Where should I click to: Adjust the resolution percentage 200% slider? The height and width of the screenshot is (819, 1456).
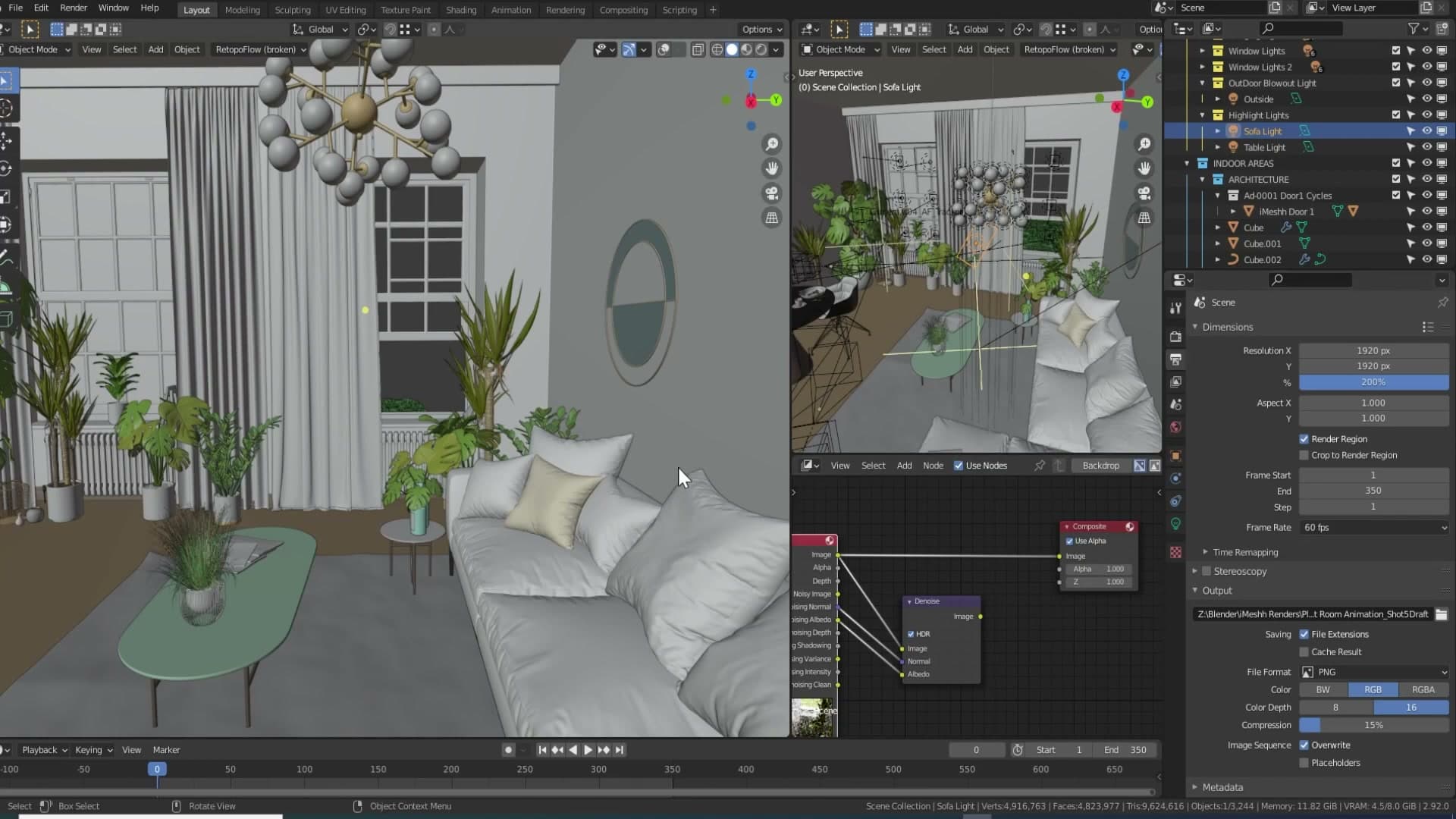coord(1374,382)
